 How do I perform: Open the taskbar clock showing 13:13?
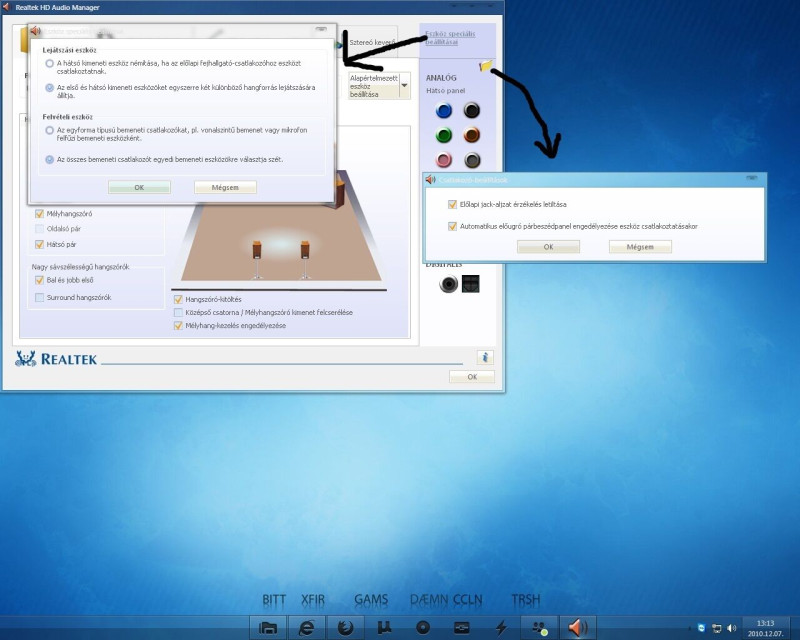[x=765, y=628]
